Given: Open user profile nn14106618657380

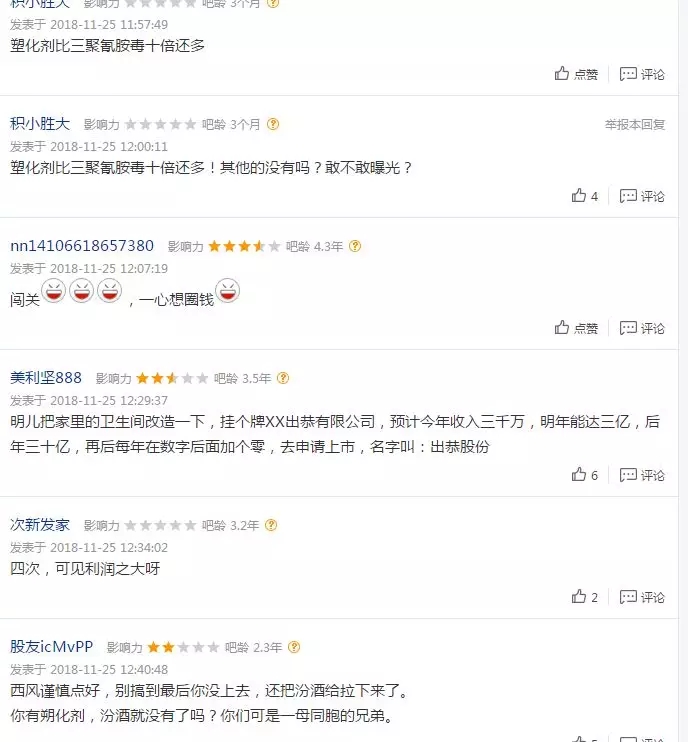Looking at the screenshot, I should point(82,246).
